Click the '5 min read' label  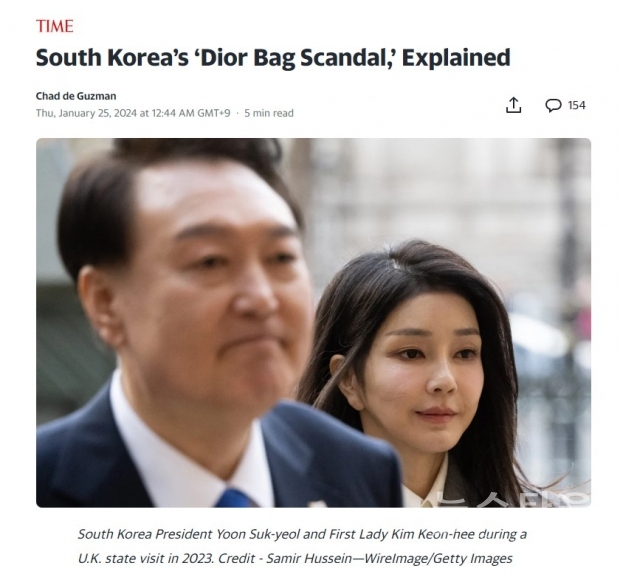point(269,113)
